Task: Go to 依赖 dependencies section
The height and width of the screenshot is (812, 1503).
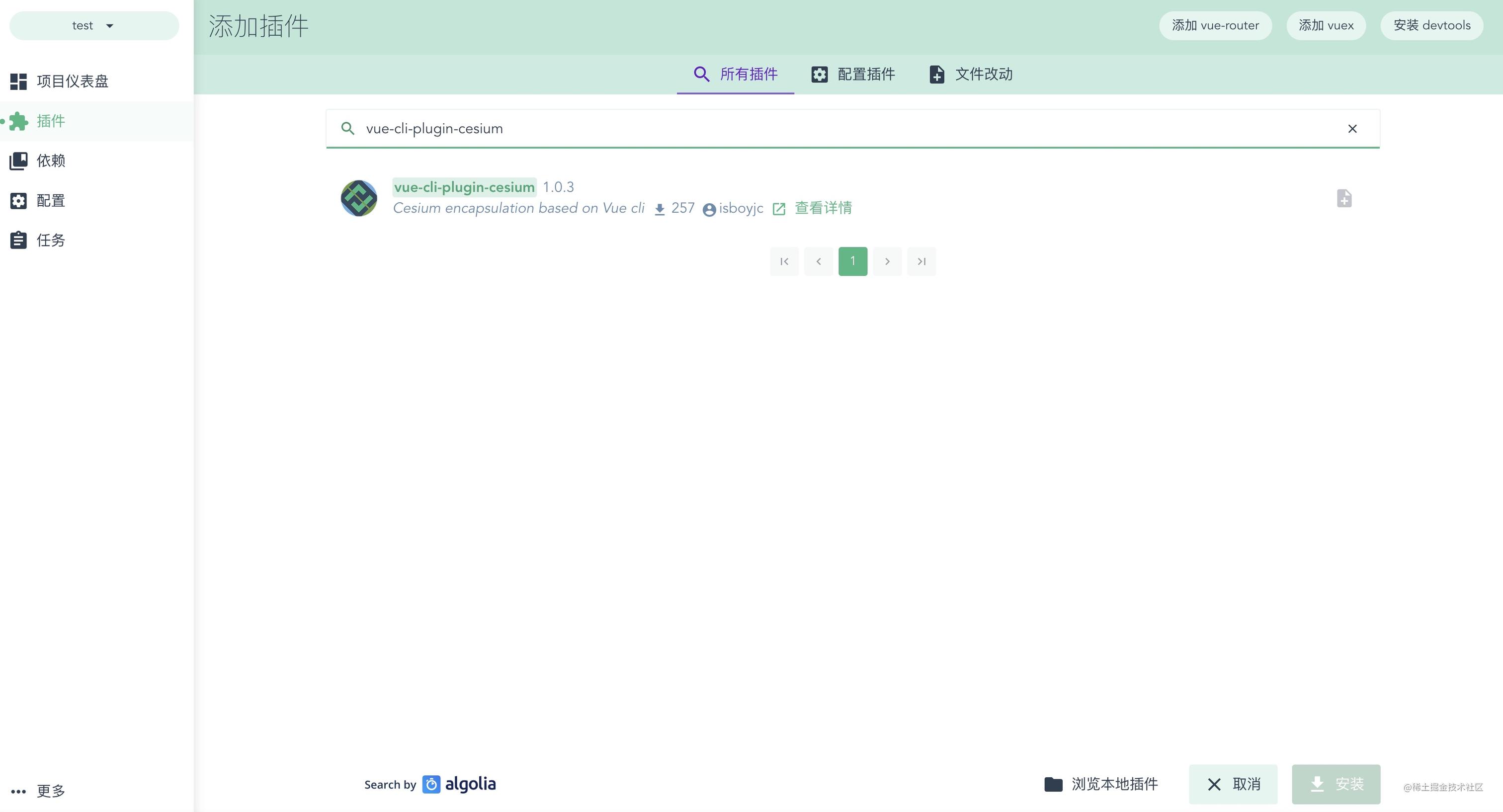Action: (x=97, y=161)
